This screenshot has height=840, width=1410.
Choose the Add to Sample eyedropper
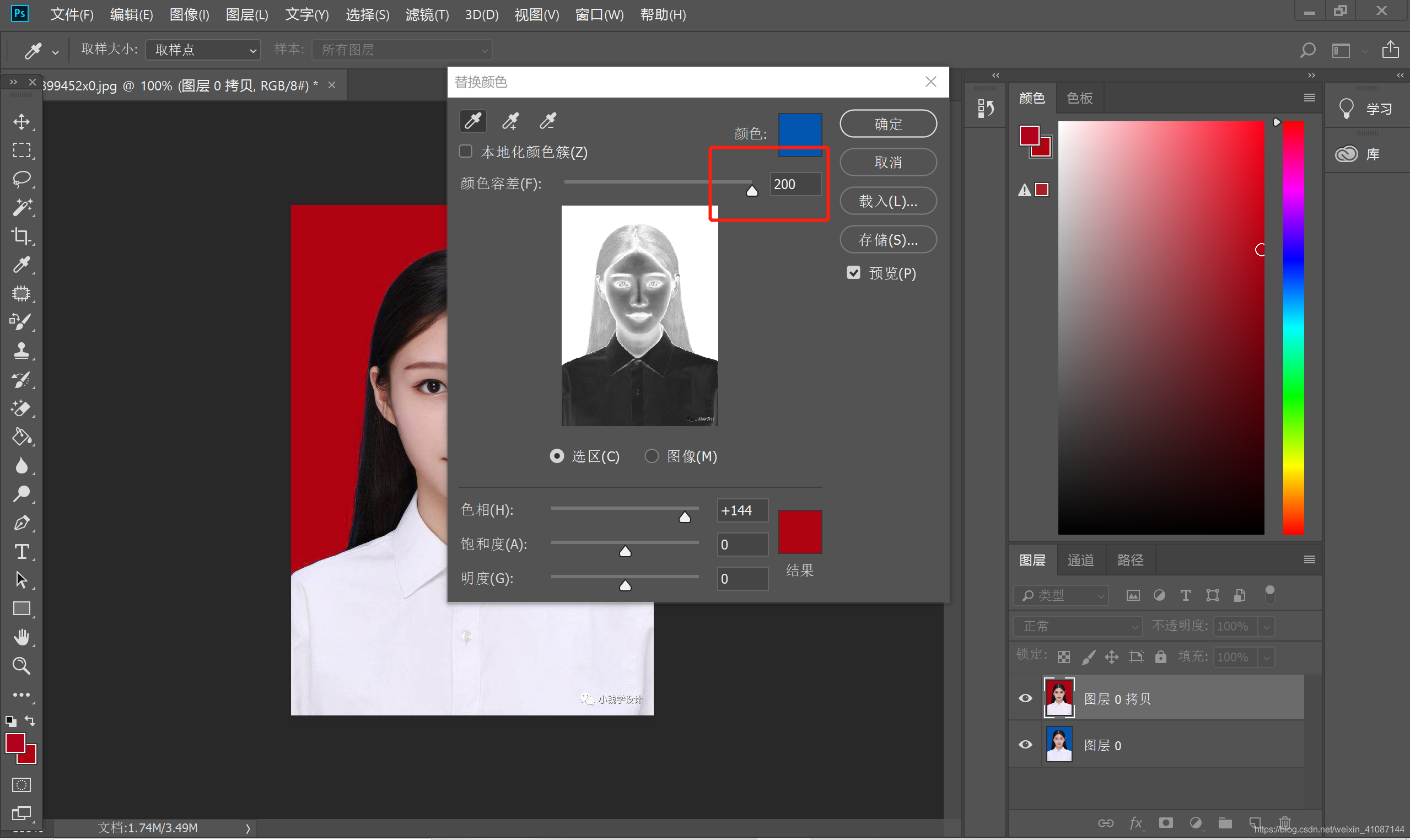510,121
